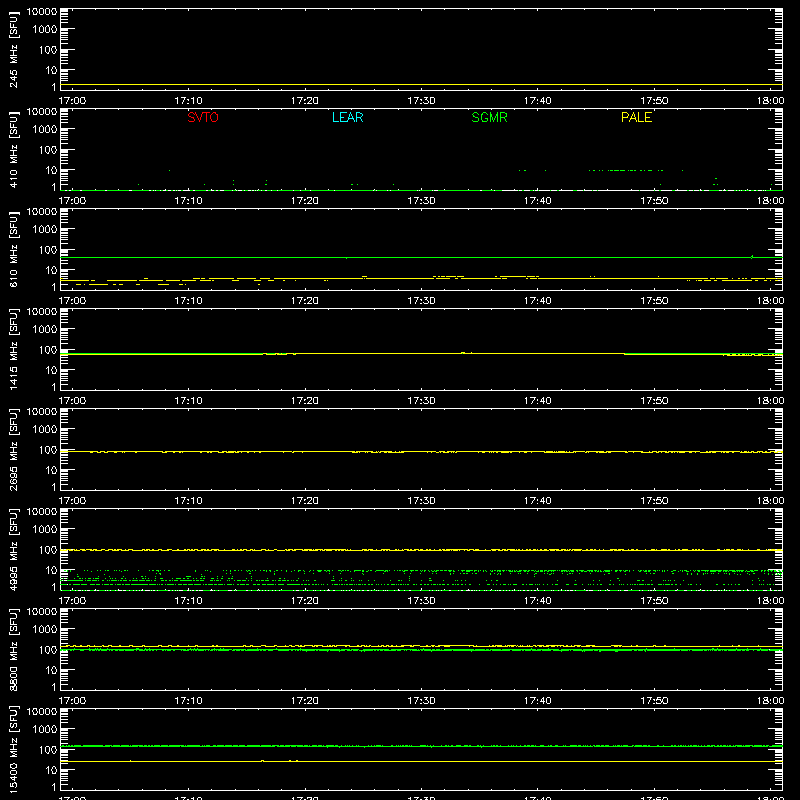Click the 100 y-axis label of 610 MHz panel
This screenshot has height=800, width=800.
[48, 250]
